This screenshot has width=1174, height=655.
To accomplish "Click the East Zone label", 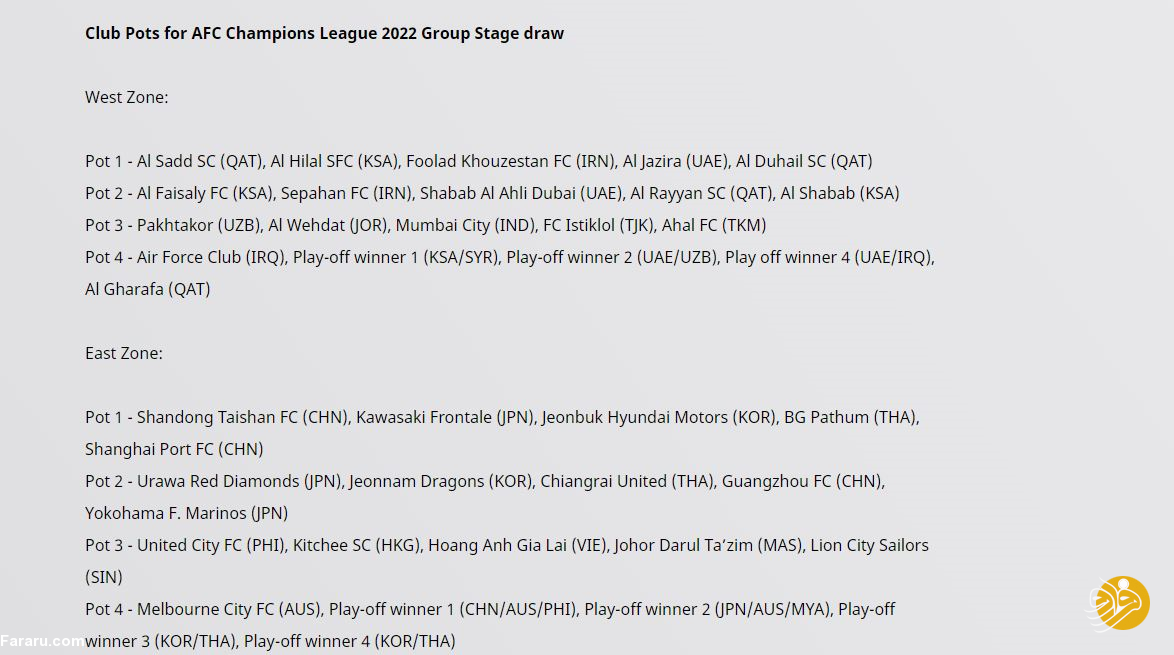I will [x=123, y=353].
